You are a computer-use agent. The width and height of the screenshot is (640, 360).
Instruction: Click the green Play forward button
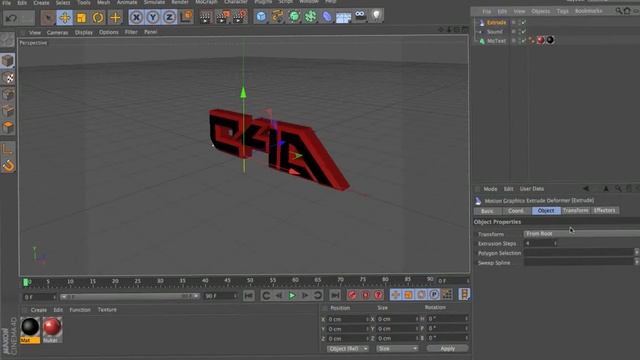(292, 295)
